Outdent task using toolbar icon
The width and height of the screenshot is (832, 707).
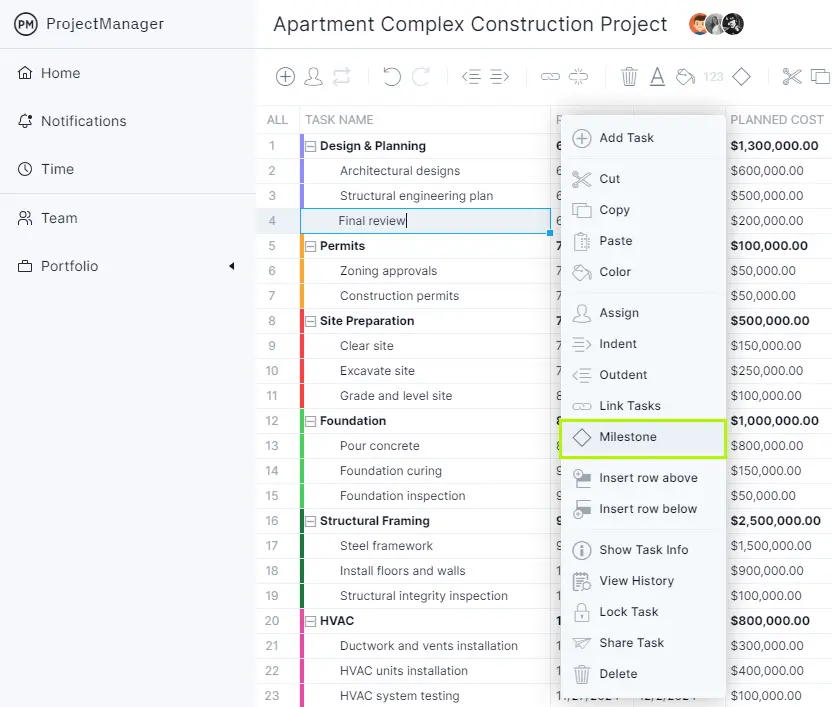tap(471, 77)
